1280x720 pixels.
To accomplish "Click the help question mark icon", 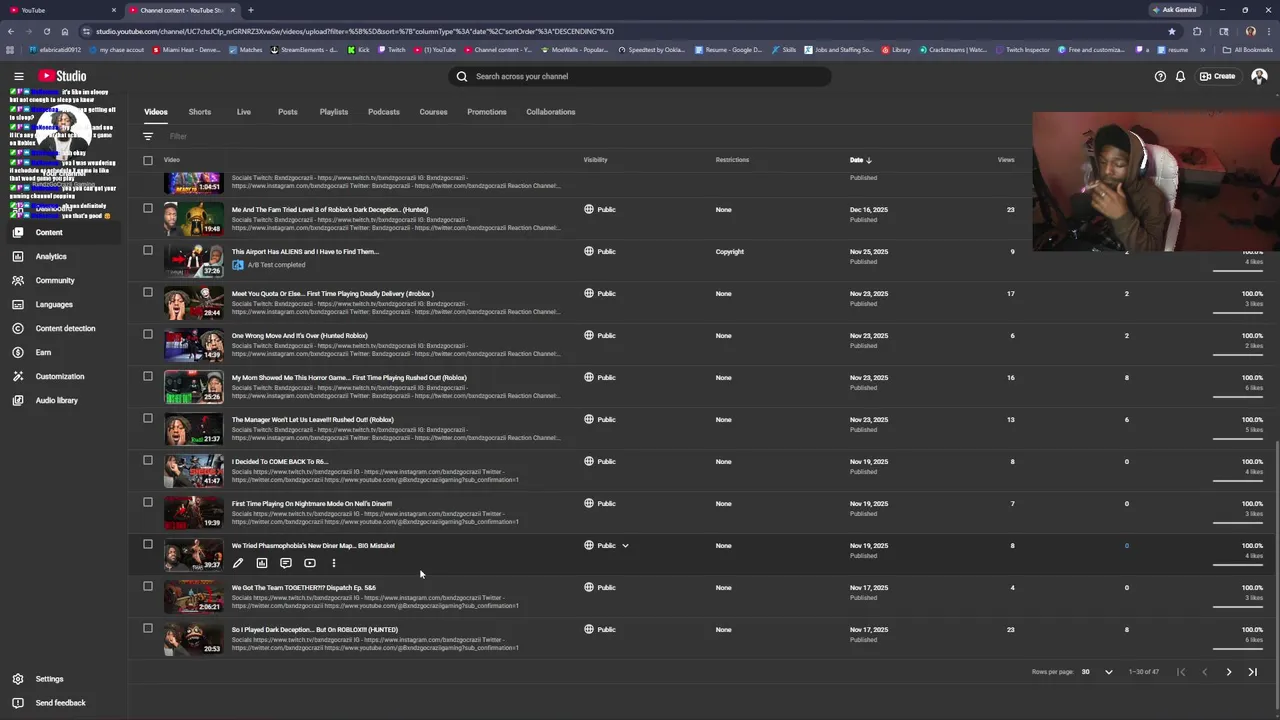I will coord(1160,76).
